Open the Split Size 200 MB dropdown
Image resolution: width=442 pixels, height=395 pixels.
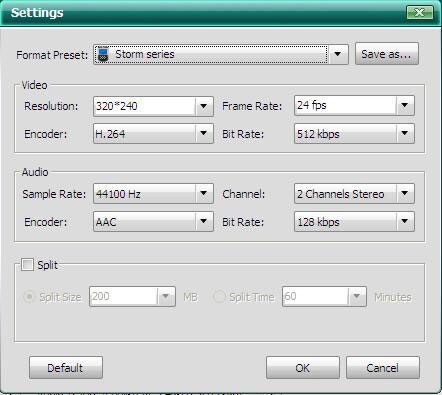[x=132, y=296]
